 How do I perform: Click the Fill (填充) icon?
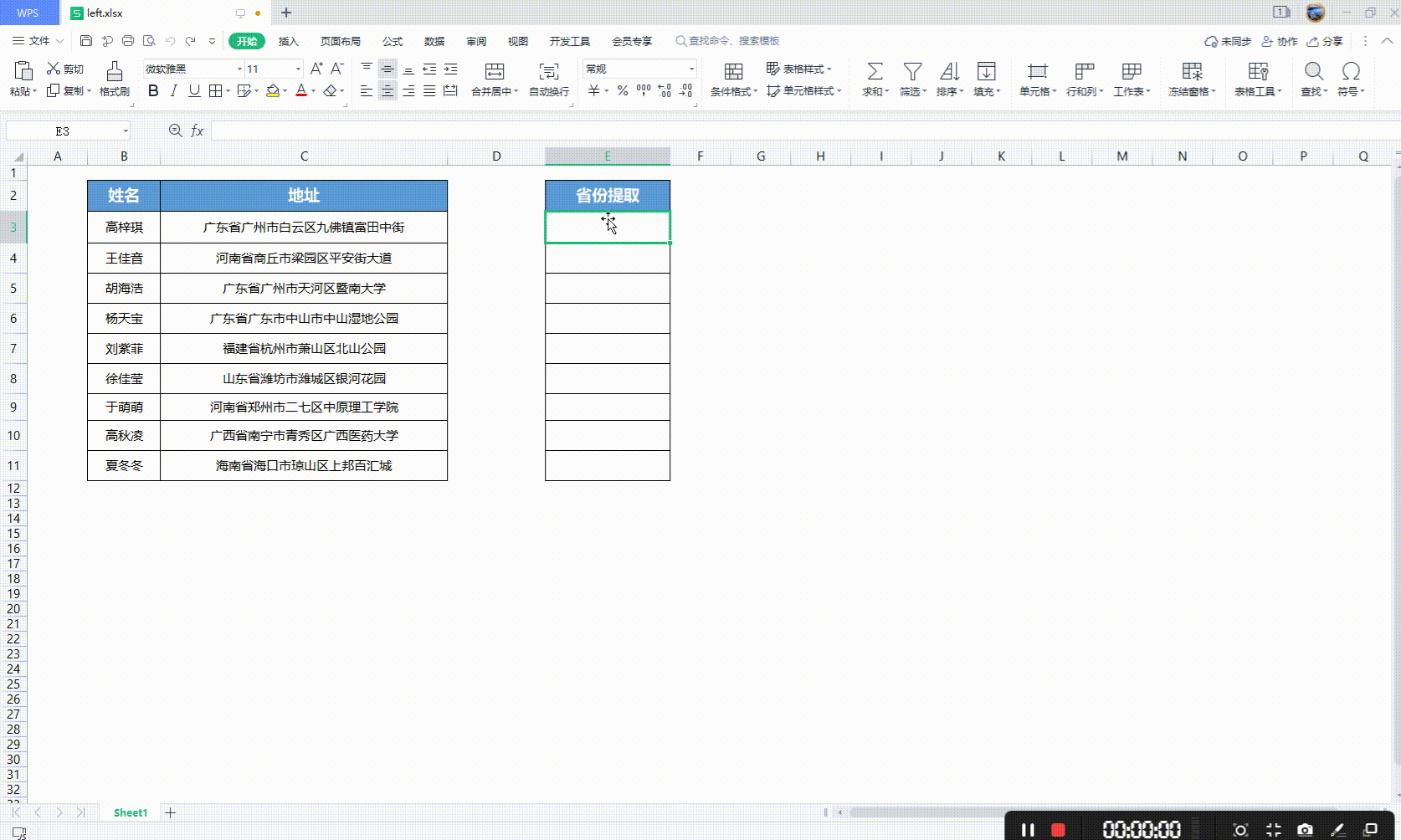[x=987, y=72]
